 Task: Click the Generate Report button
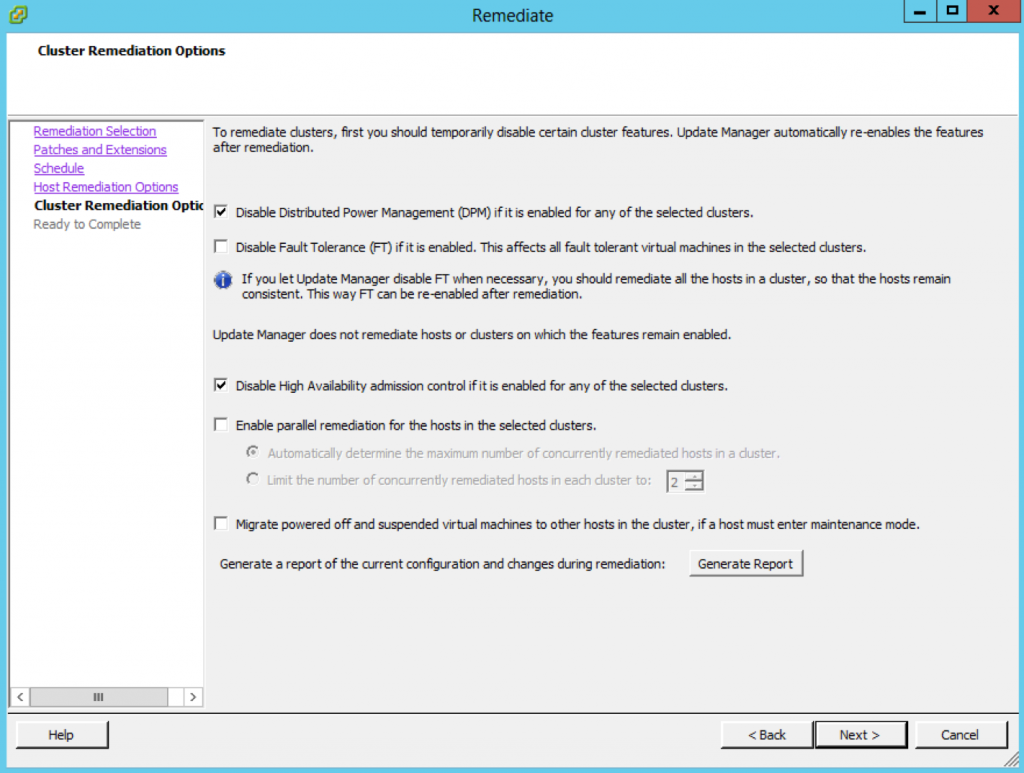point(746,563)
